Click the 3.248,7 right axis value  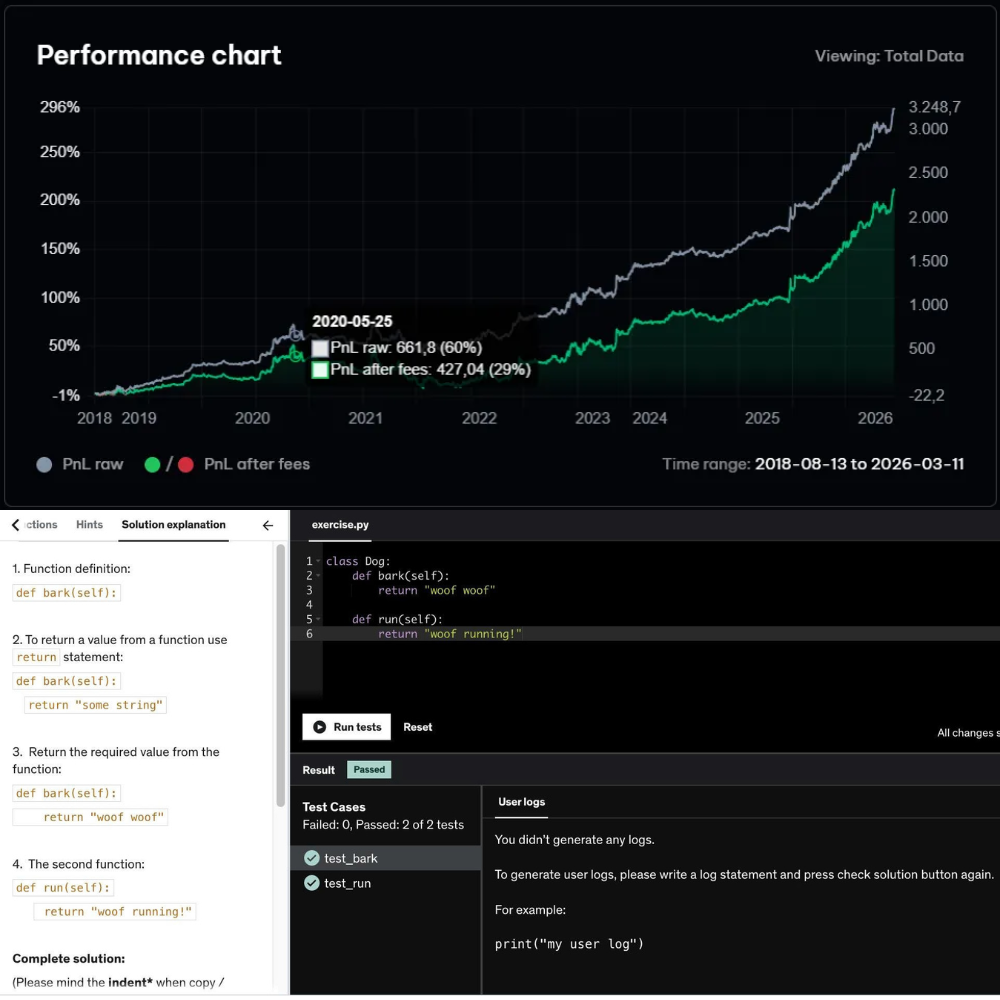tap(934, 107)
